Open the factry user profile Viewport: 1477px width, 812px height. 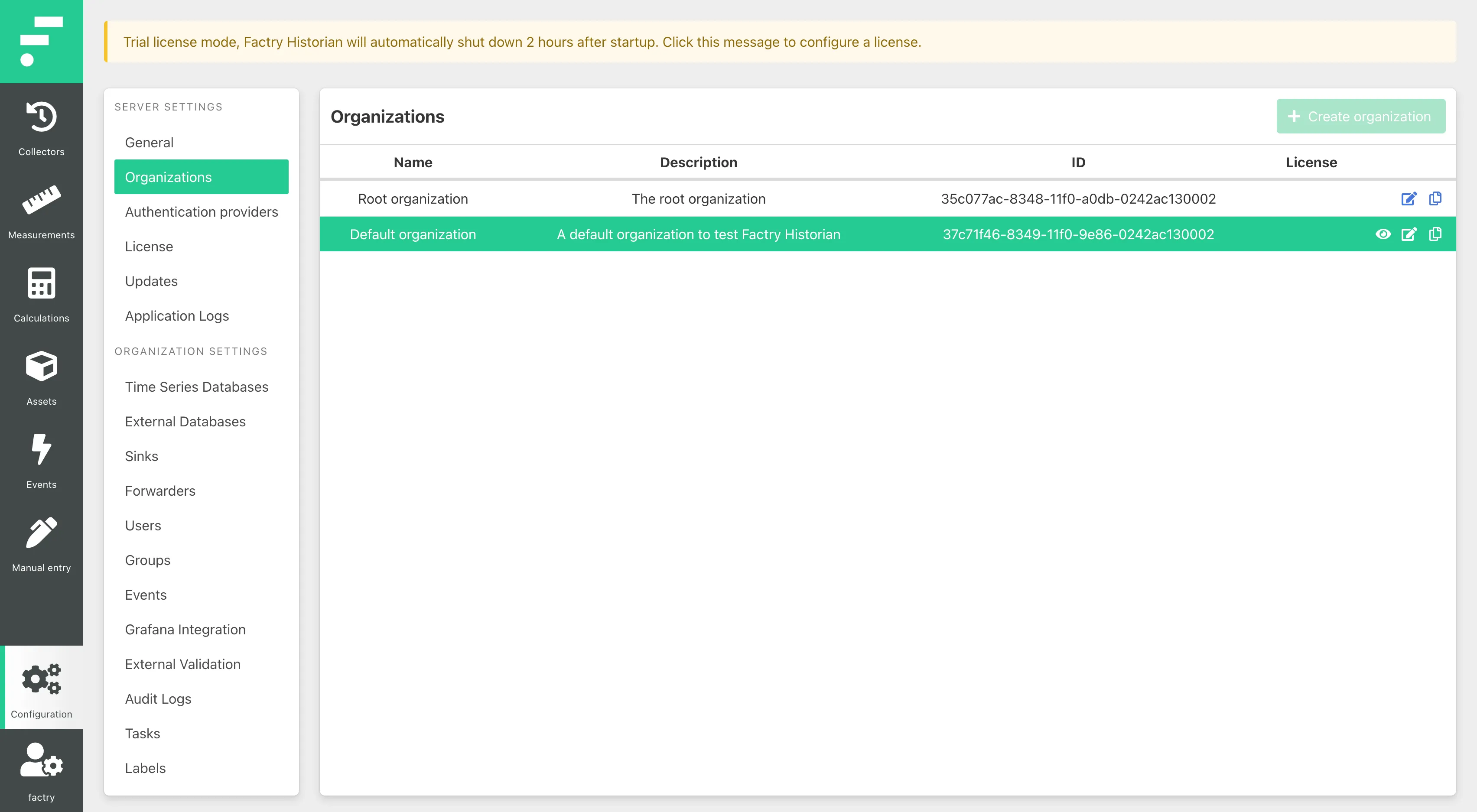click(x=41, y=770)
